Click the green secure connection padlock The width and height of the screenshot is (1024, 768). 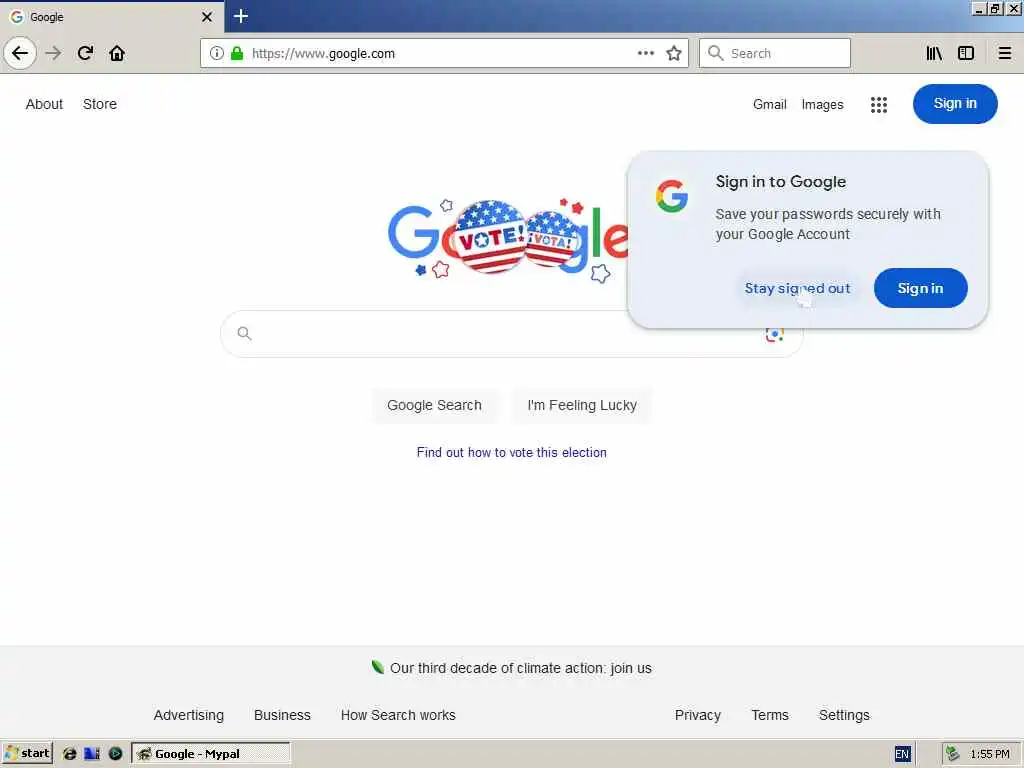point(237,53)
